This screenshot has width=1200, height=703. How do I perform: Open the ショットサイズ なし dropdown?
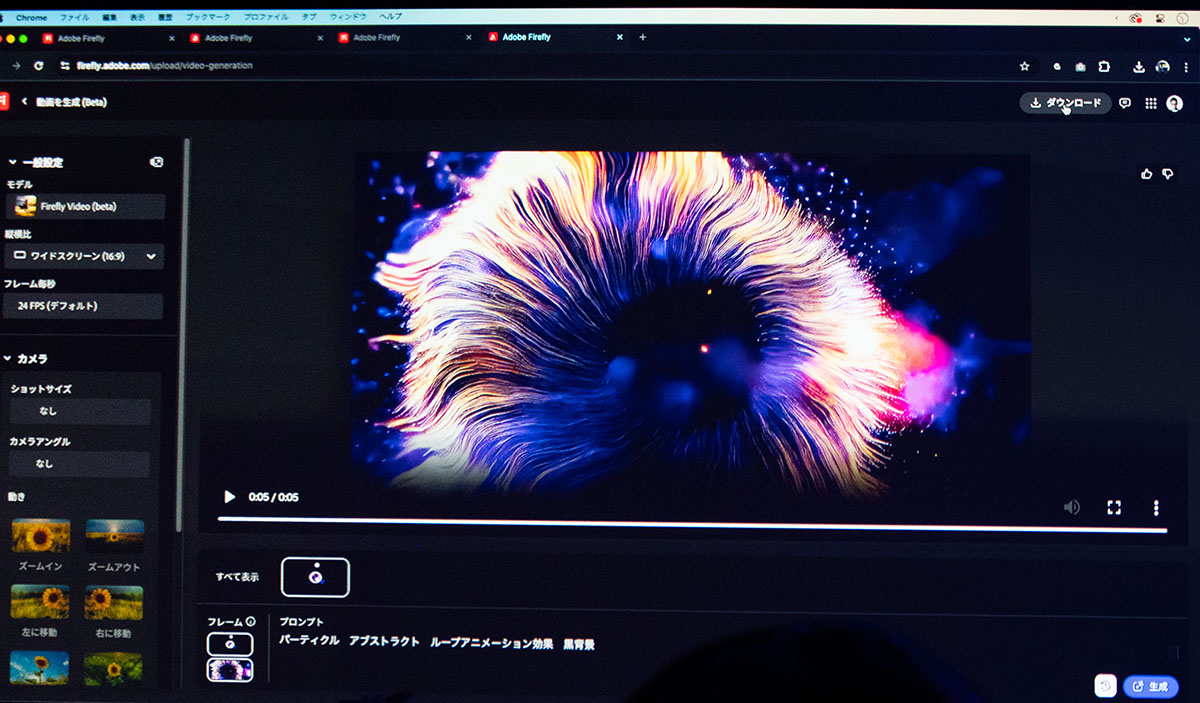tap(80, 411)
